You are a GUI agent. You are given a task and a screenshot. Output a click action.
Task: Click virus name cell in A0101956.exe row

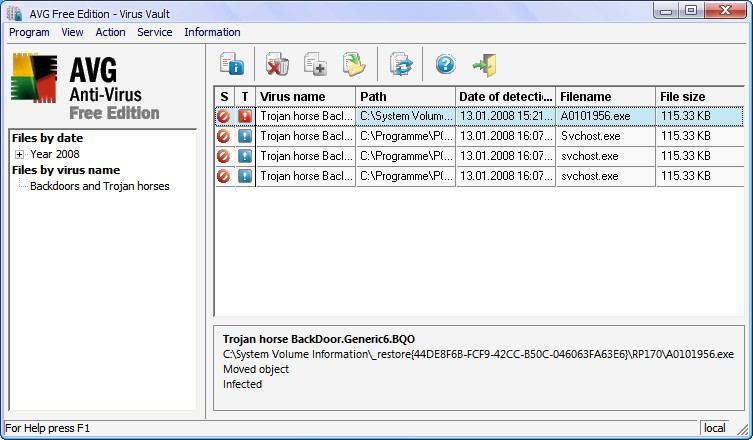[x=305, y=116]
